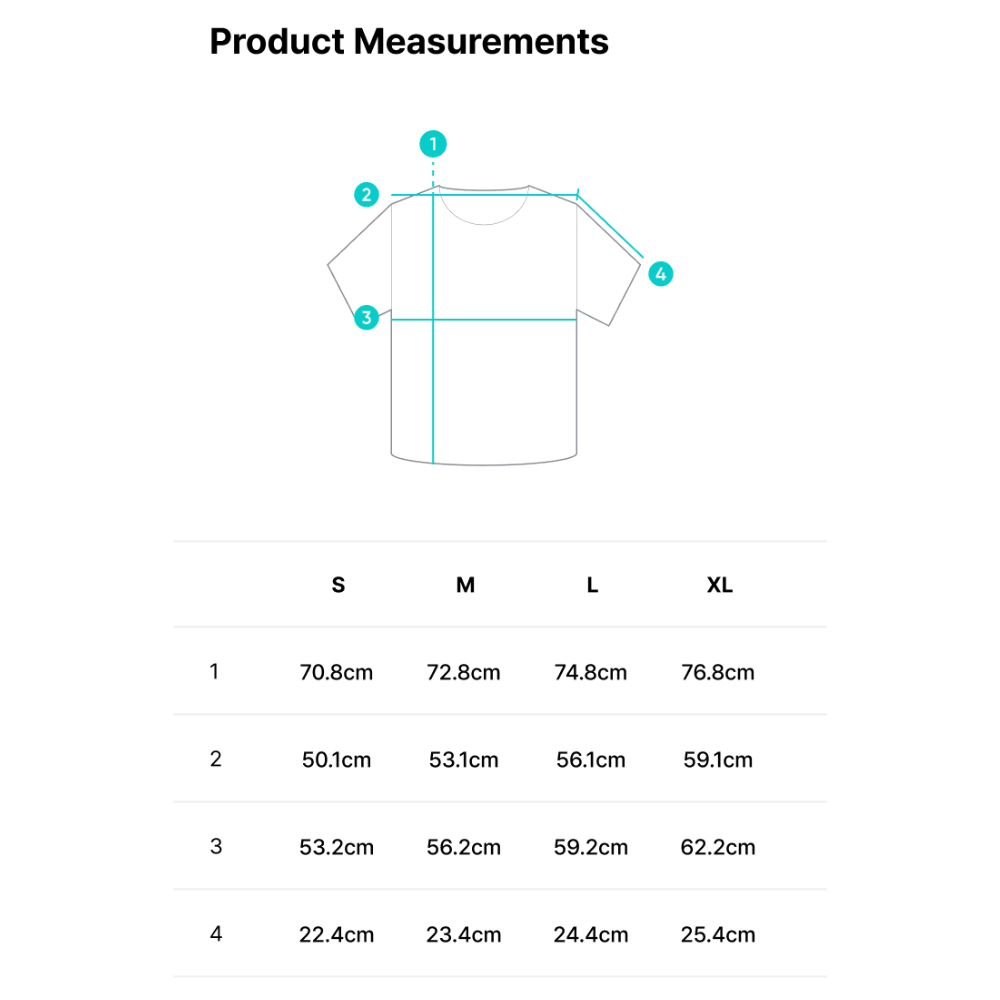Click the teal marker number 2
Image resolution: width=1000 pixels, height=1000 pixels.
coord(367,195)
